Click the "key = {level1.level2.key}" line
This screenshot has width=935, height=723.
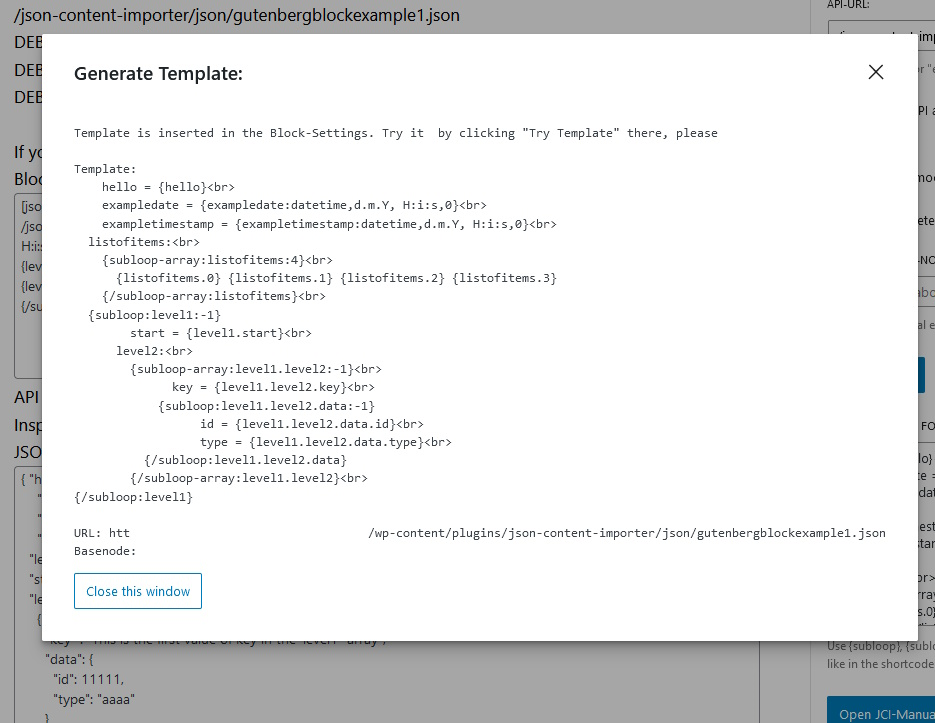[273, 387]
